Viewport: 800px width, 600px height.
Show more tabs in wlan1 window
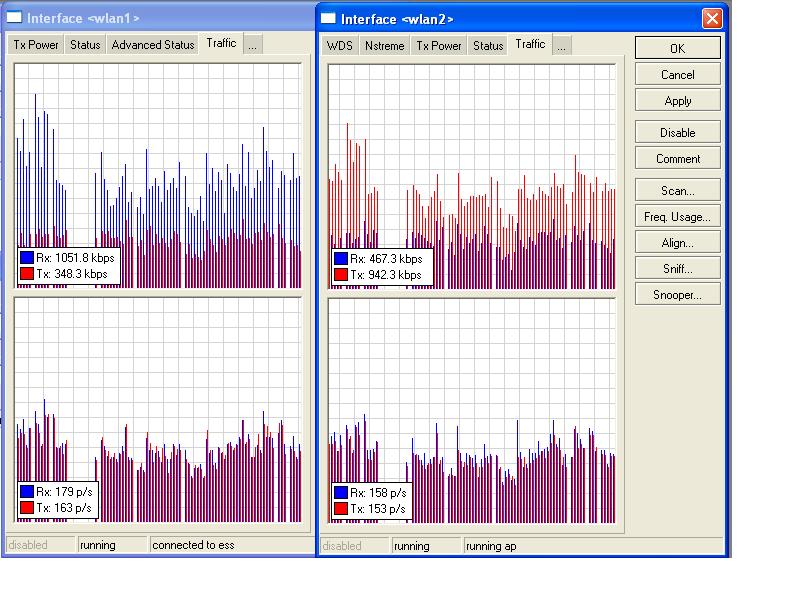253,45
